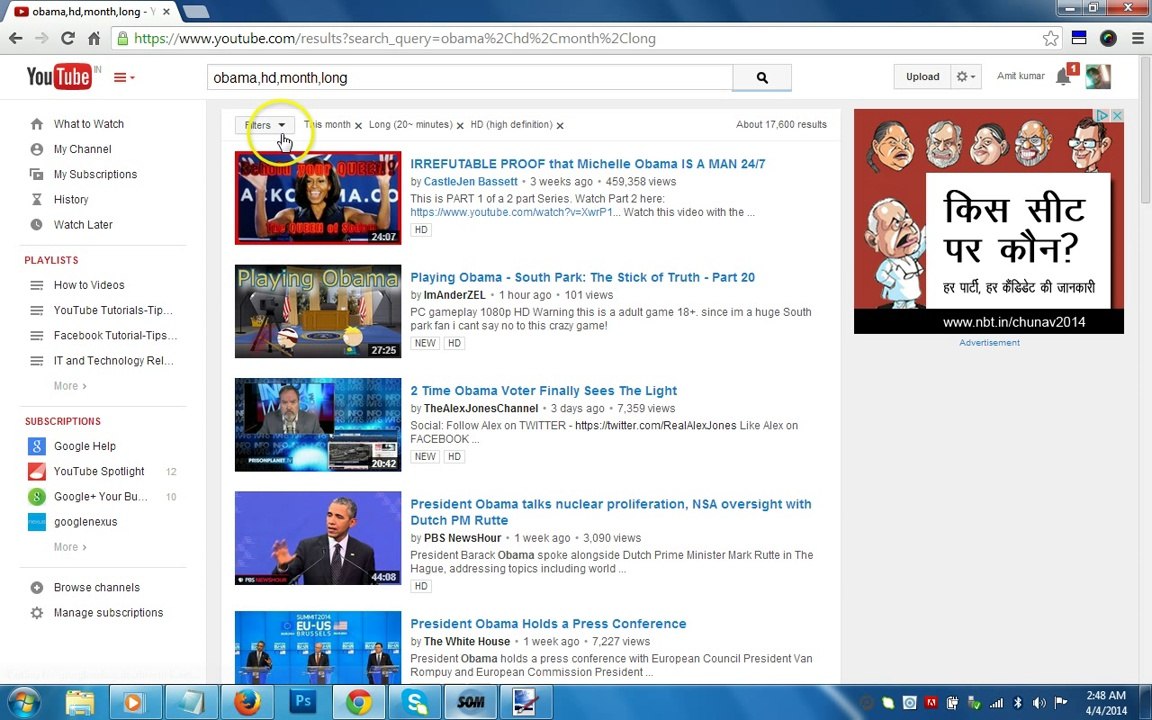Image resolution: width=1152 pixels, height=720 pixels.
Task: Remove the HD (high definition) filter
Action: pos(560,126)
